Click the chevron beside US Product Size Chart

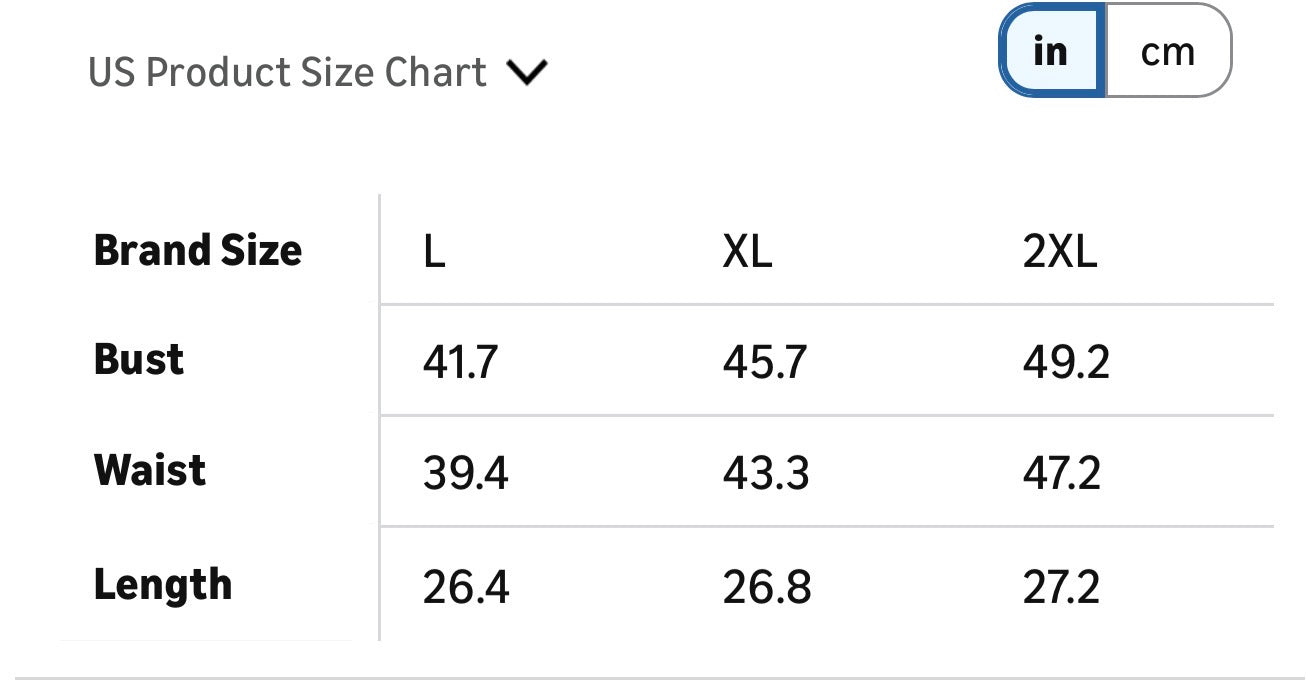527,73
